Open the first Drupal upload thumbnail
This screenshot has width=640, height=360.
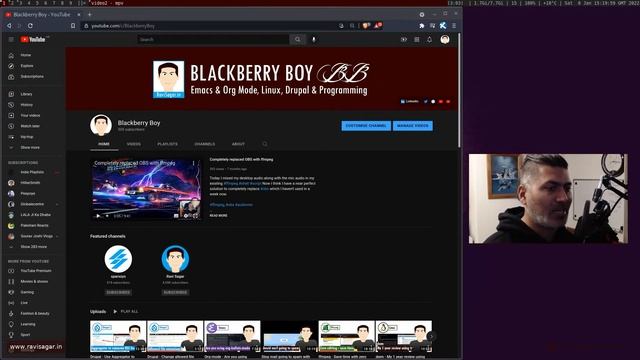tap(118, 336)
